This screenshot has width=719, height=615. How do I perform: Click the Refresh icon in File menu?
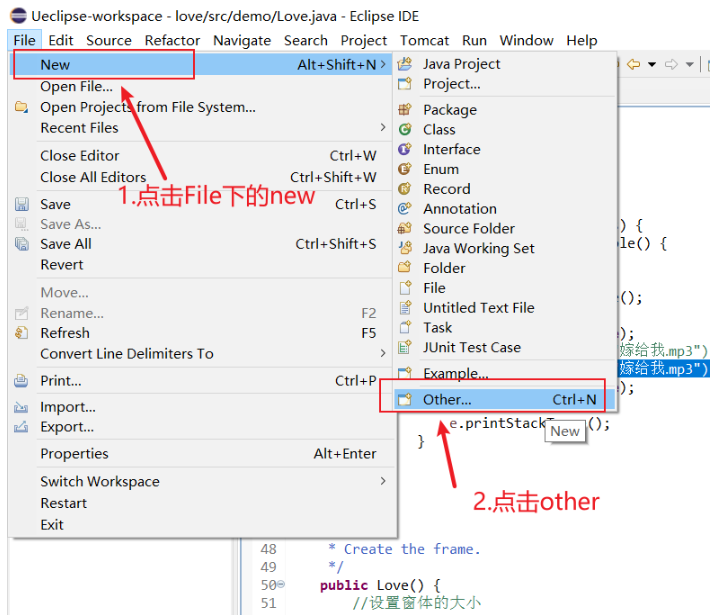22,332
